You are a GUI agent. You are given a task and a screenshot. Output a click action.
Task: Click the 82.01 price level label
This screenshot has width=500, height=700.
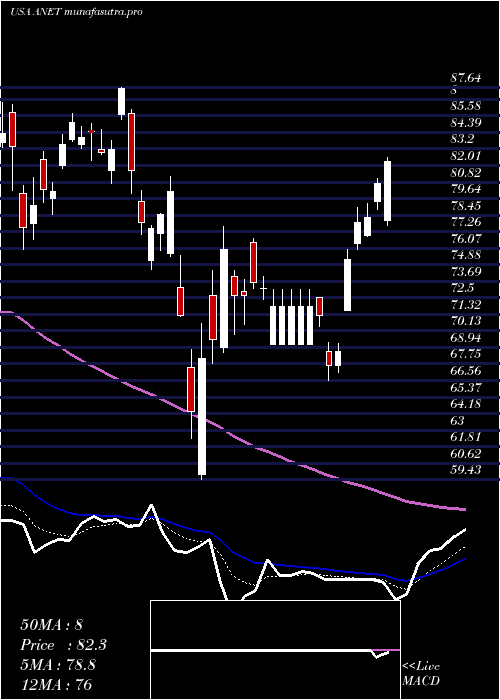466,156
